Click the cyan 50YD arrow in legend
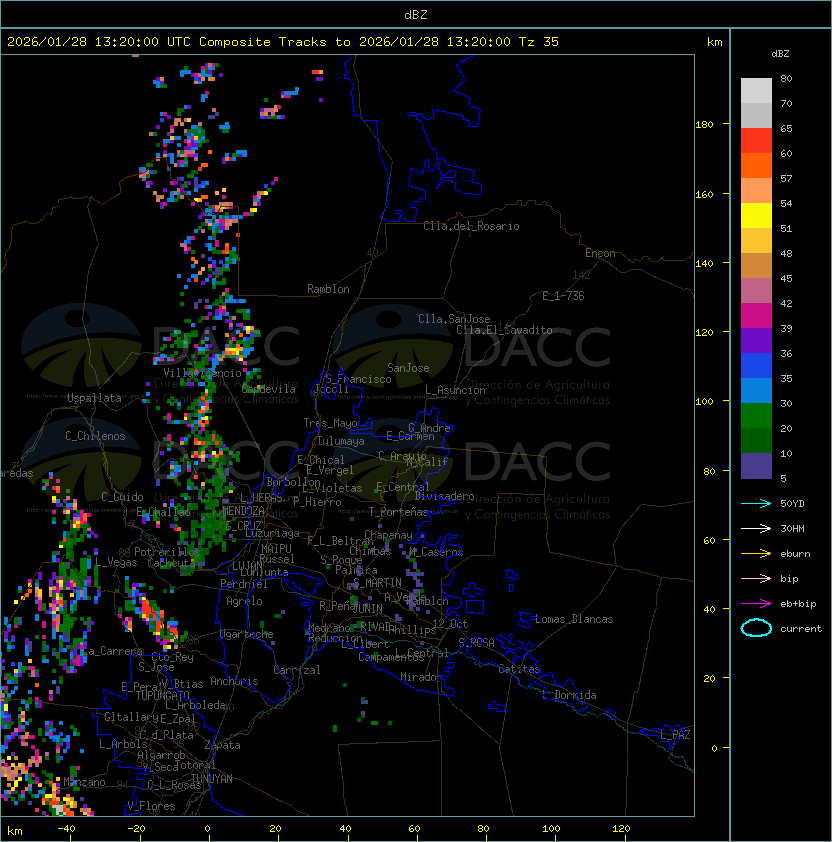Viewport: 832px width, 842px height. [756, 503]
